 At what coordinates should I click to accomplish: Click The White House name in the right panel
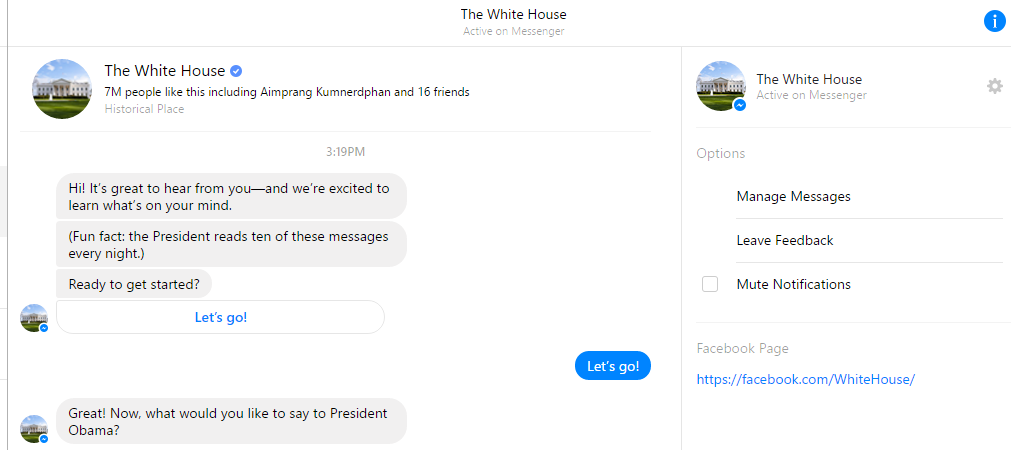pos(809,79)
